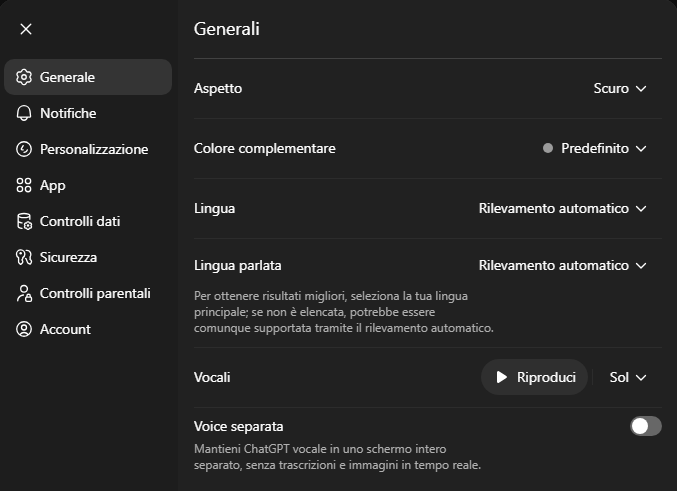Image resolution: width=677 pixels, height=491 pixels.
Task: Close the settings dialog with X
Action: (26, 29)
